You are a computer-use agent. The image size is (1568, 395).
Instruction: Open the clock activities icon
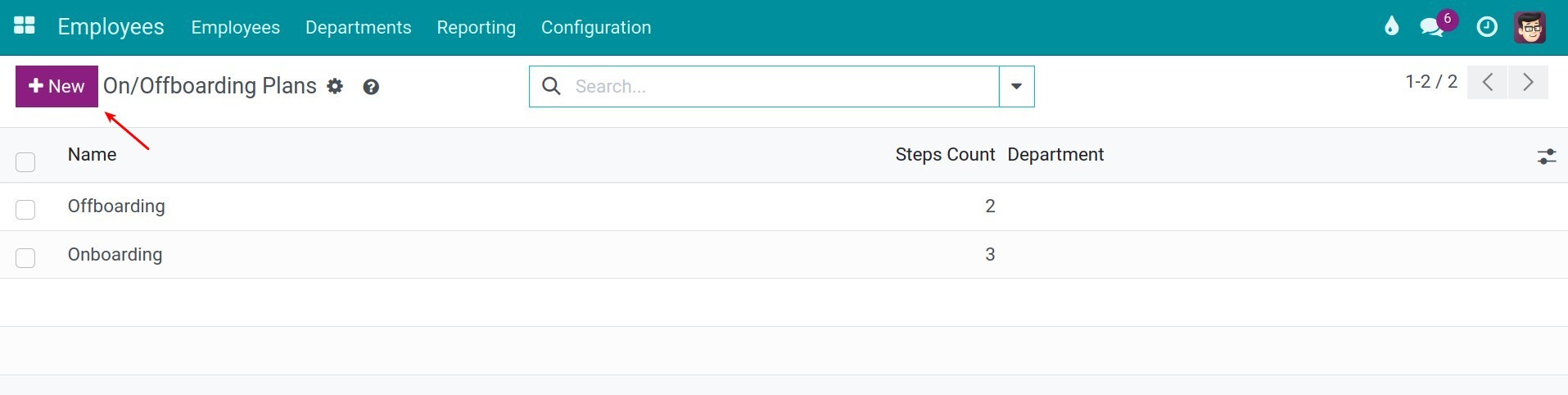click(x=1487, y=27)
